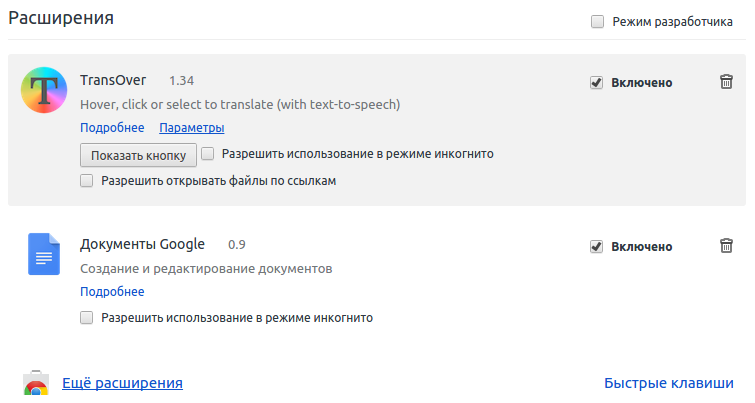Disable the TransOver extension checkbox
The height and width of the screenshot is (403, 755).
pos(596,83)
